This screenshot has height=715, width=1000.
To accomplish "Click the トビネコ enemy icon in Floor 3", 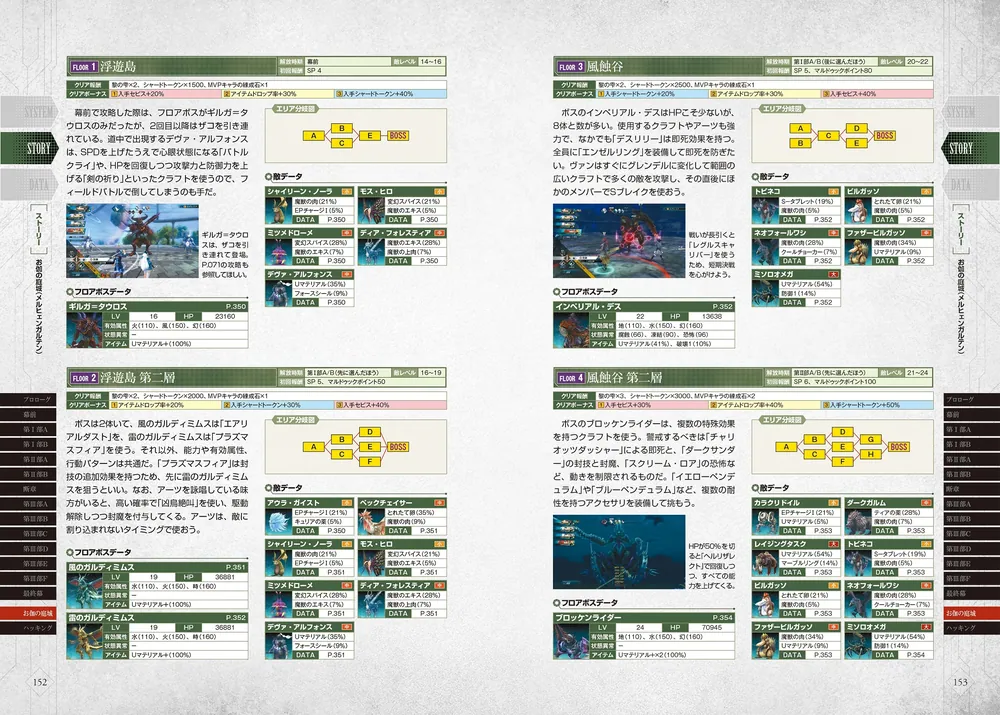I will point(765,210).
